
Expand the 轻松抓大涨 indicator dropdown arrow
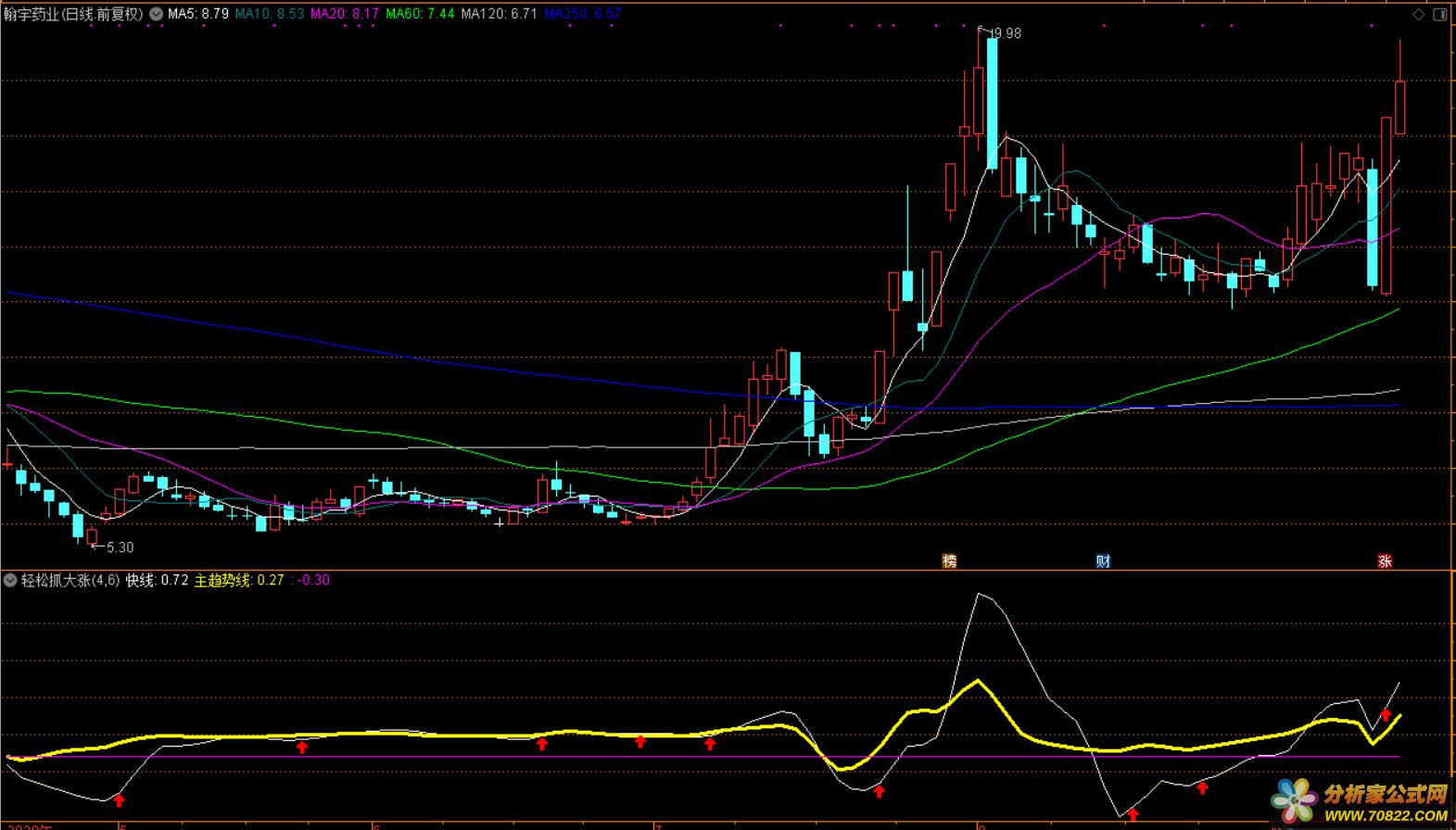pyautogui.click(x=10, y=581)
